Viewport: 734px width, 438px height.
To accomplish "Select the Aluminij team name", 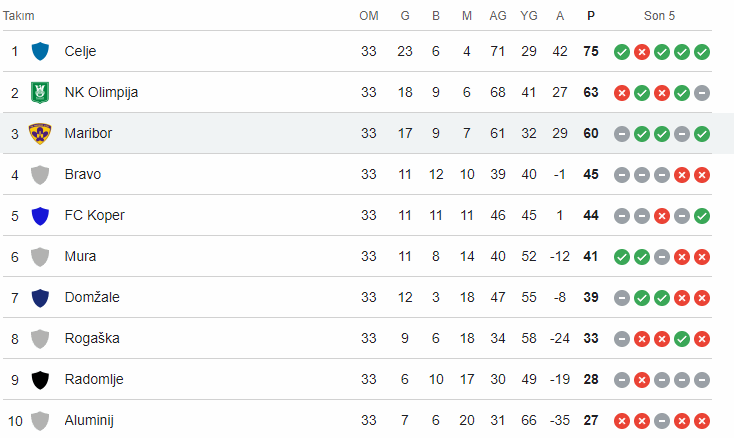I will pos(89,420).
